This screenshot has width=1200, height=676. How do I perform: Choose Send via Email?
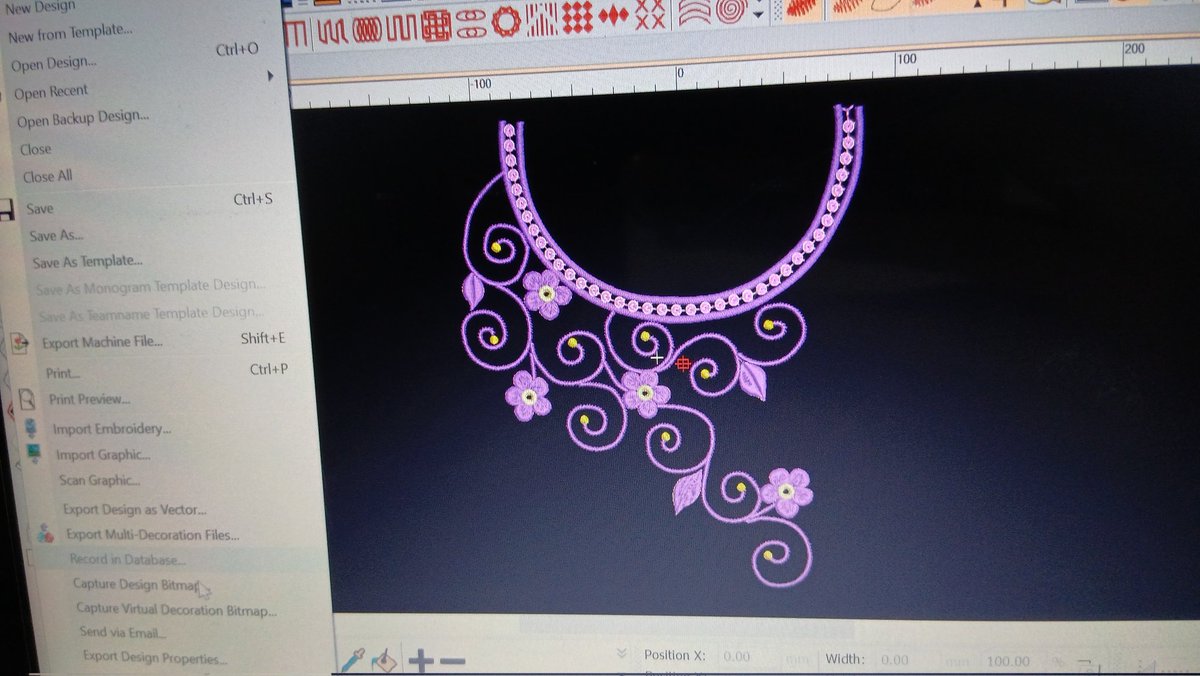pyautogui.click(x=123, y=633)
